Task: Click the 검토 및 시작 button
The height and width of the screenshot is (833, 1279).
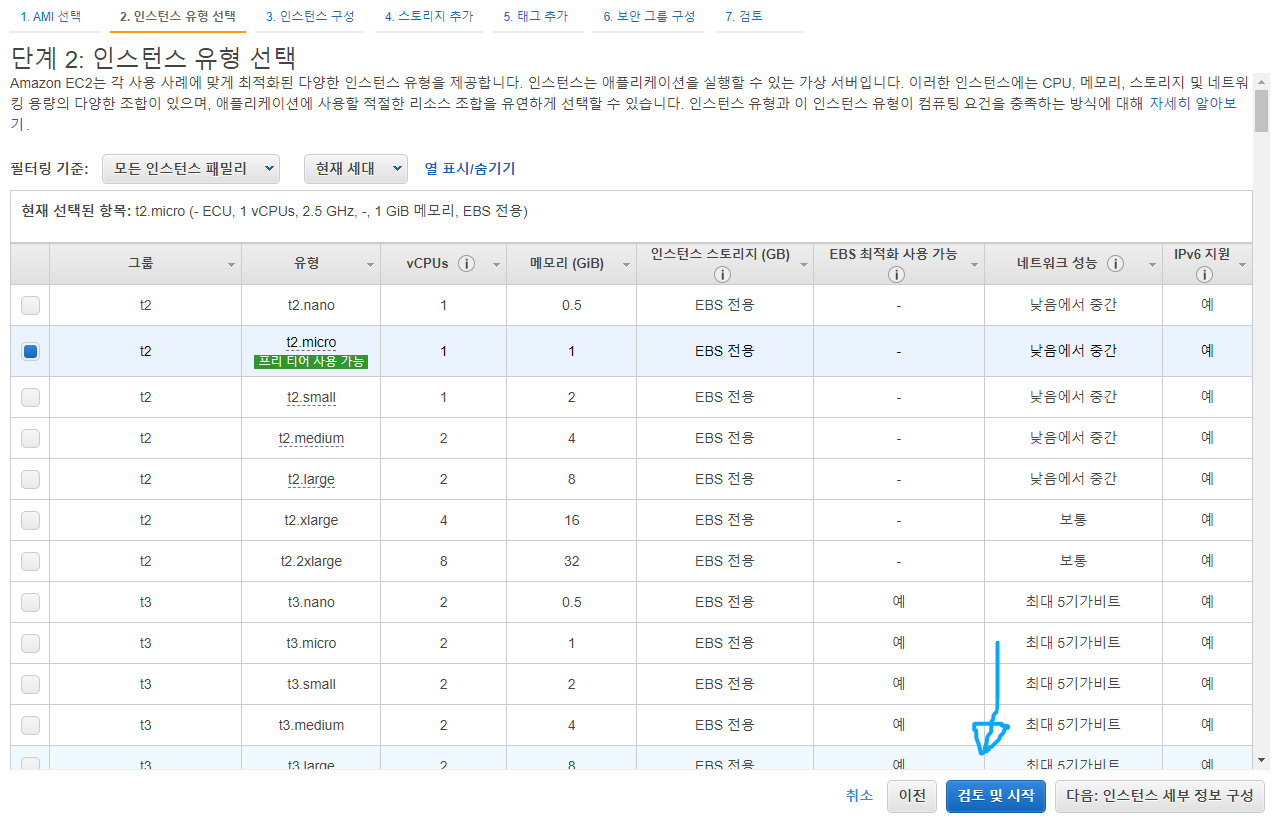Action: [x=996, y=796]
